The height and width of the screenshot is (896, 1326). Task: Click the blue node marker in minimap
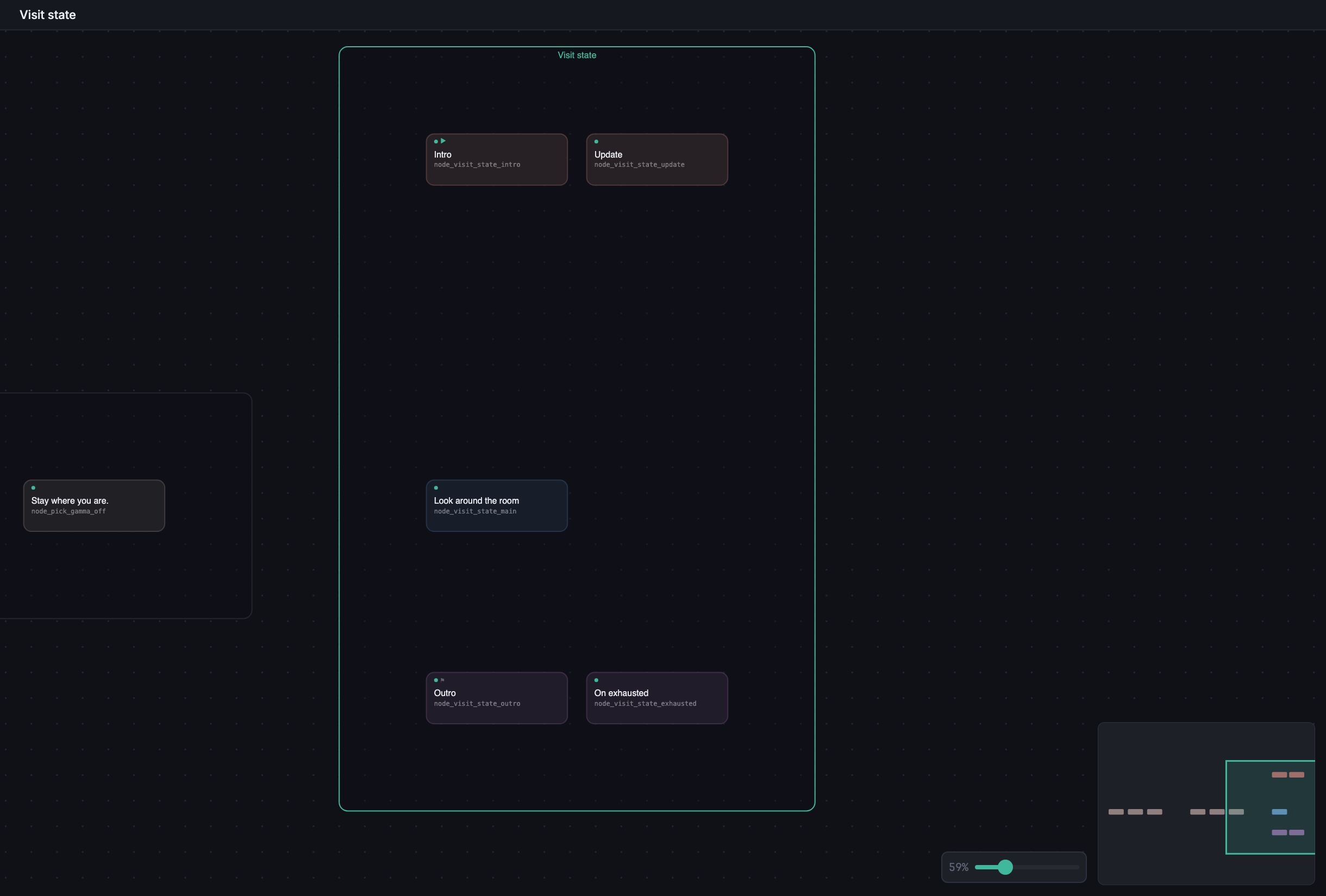(x=1279, y=812)
